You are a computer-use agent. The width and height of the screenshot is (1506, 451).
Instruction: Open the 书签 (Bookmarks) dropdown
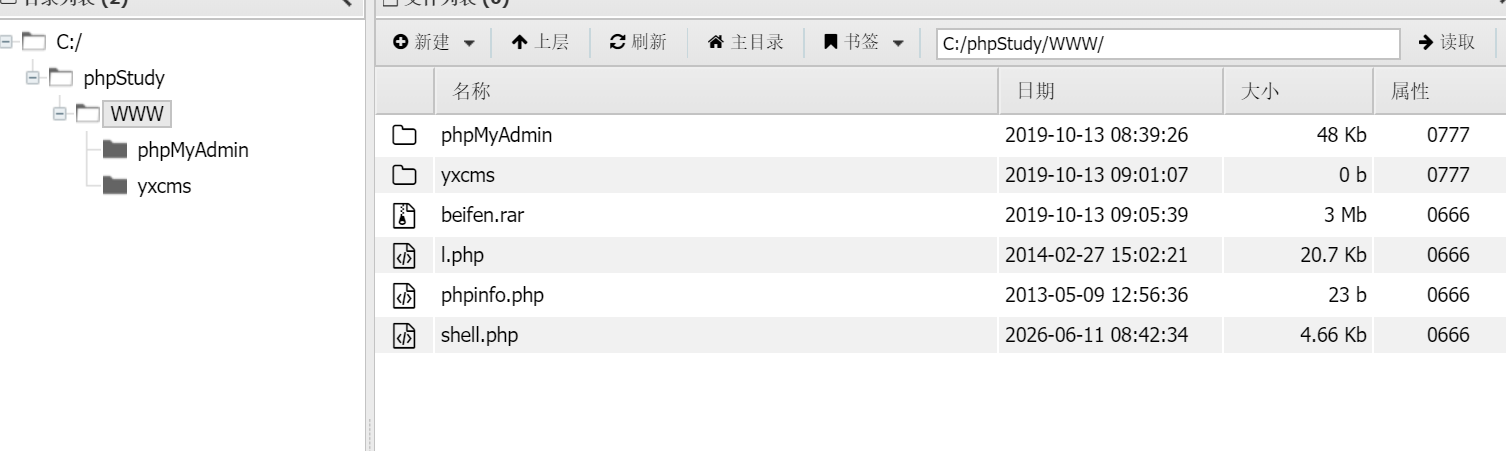point(864,42)
